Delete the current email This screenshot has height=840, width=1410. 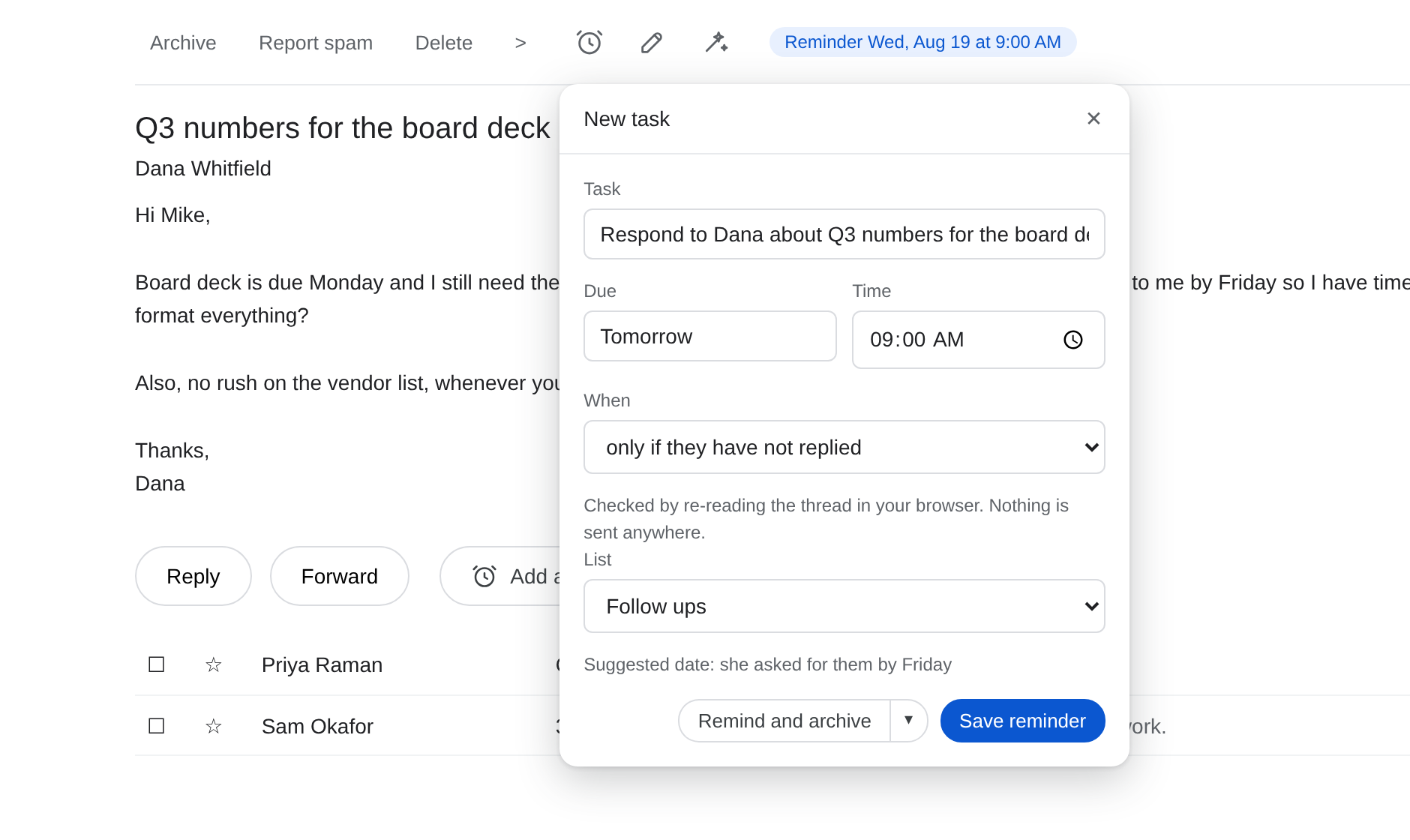click(444, 43)
